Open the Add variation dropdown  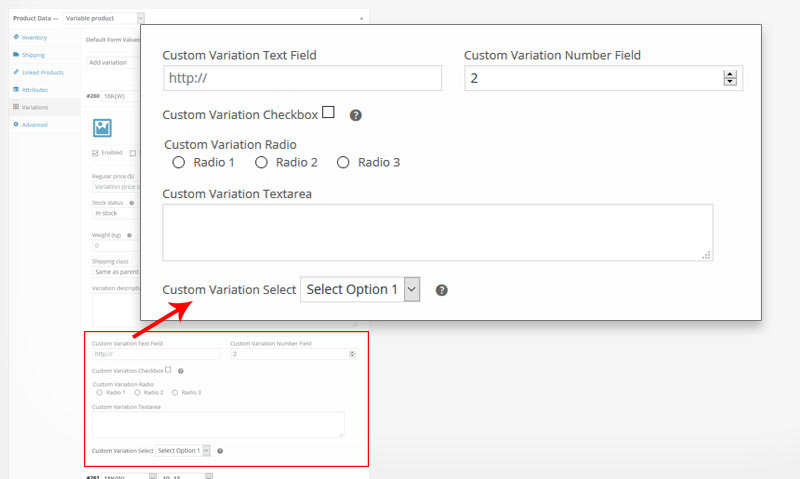[x=113, y=63]
